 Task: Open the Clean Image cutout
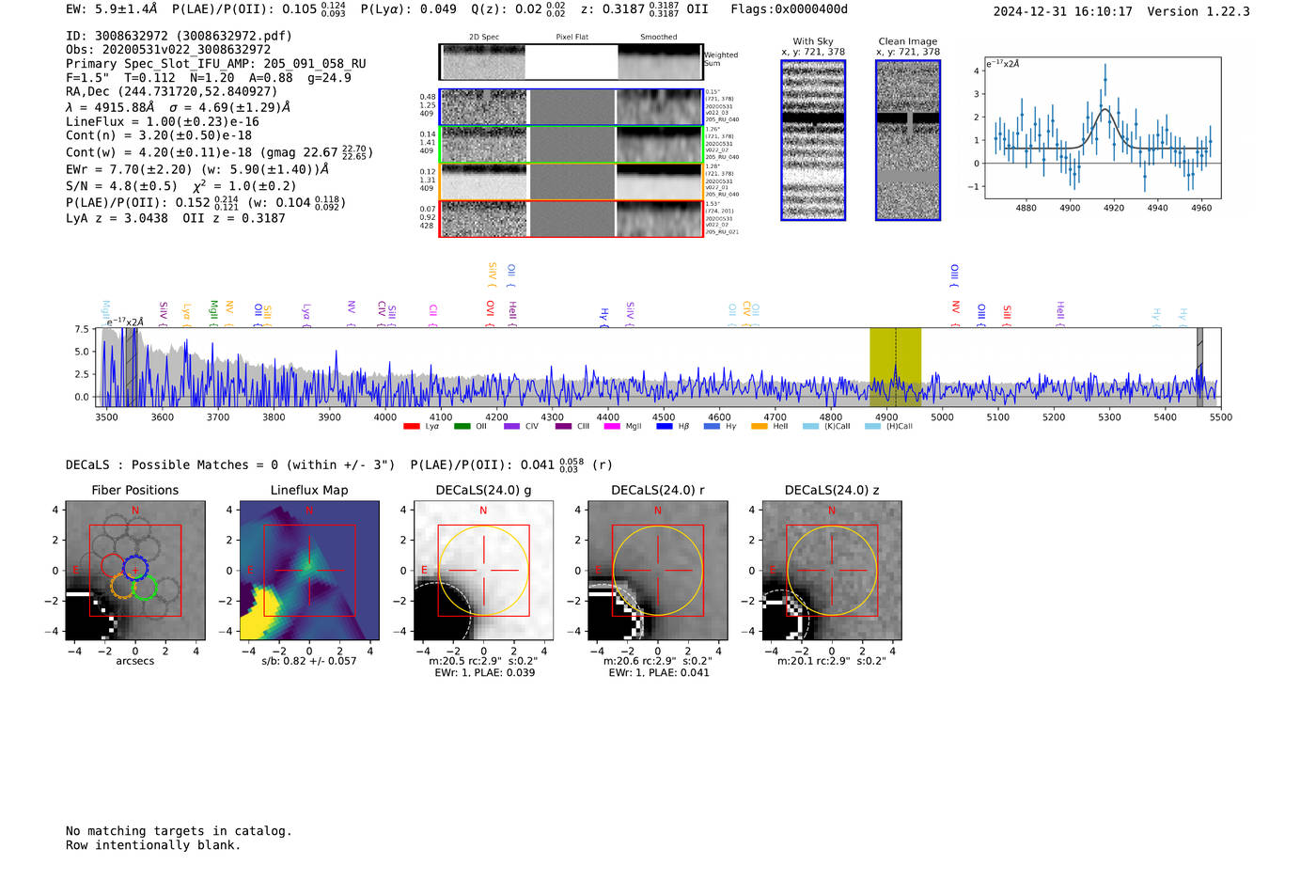click(x=908, y=140)
